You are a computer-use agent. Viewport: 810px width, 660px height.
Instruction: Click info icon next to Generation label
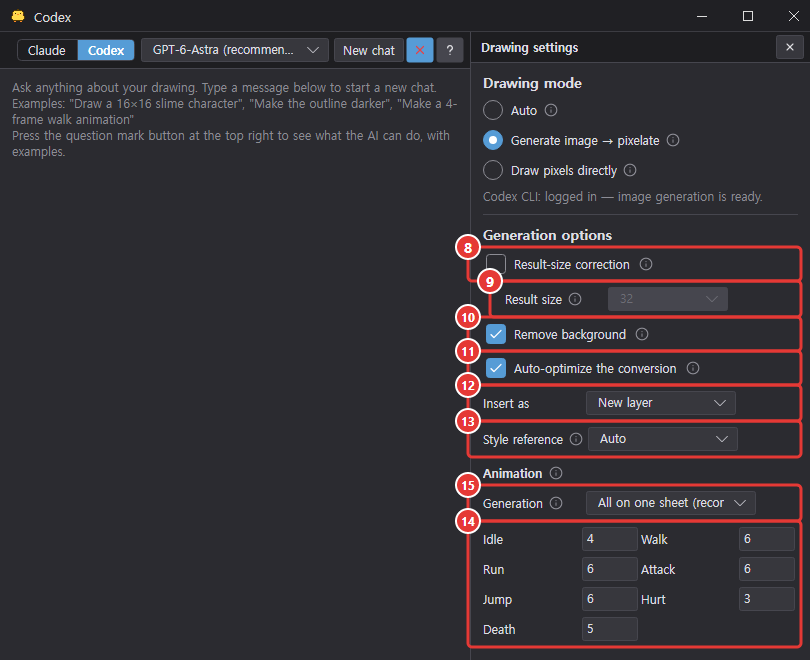point(556,503)
